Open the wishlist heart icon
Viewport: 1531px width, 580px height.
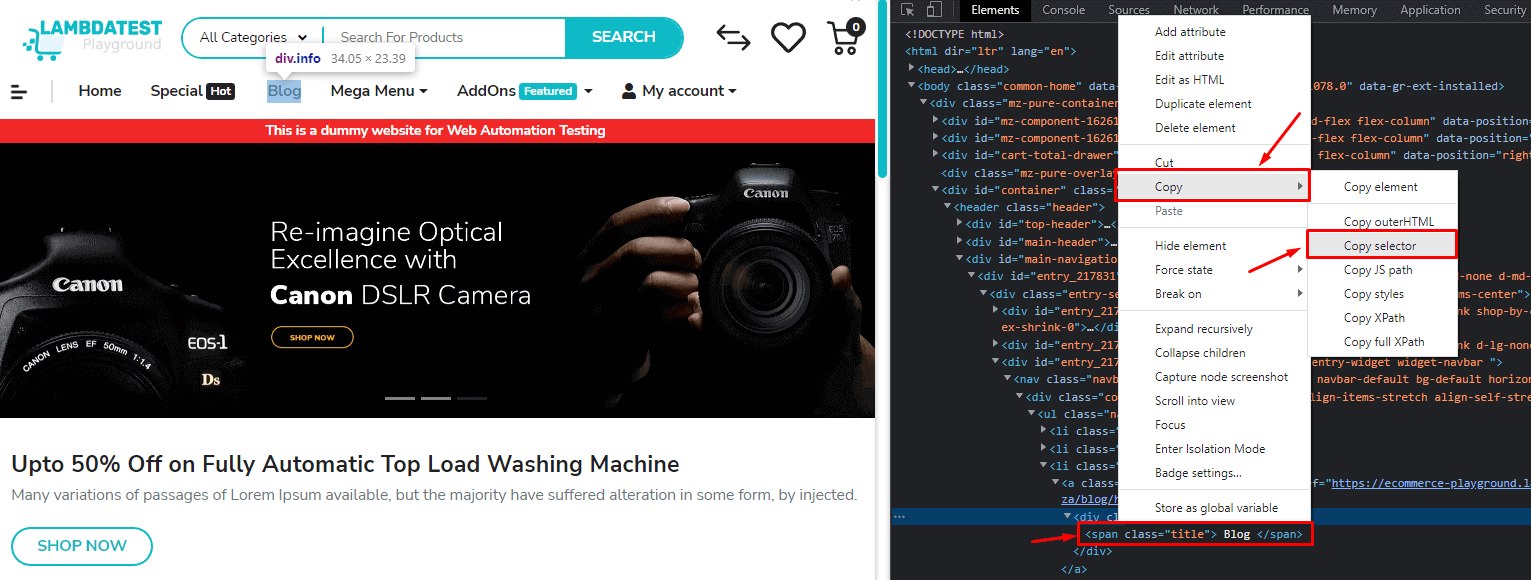click(x=788, y=37)
